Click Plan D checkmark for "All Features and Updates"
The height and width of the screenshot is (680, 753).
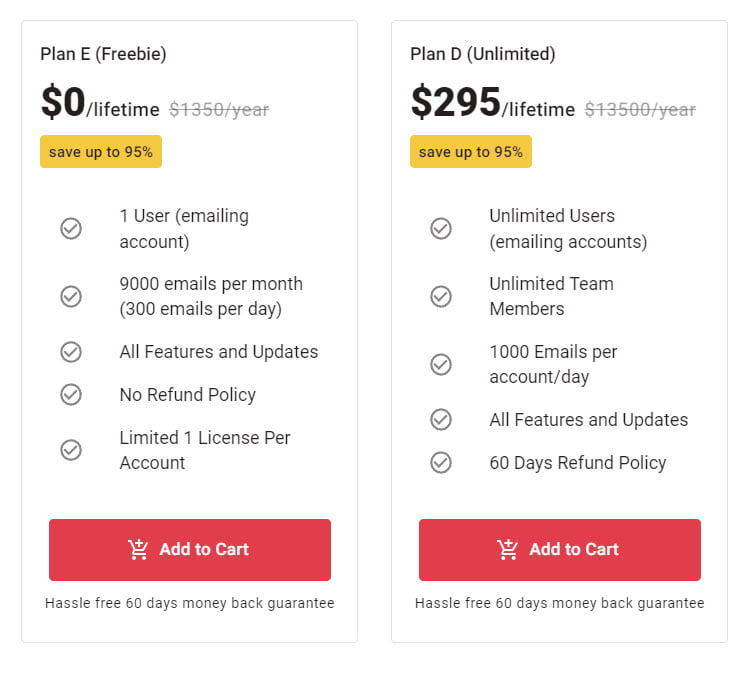[441, 419]
